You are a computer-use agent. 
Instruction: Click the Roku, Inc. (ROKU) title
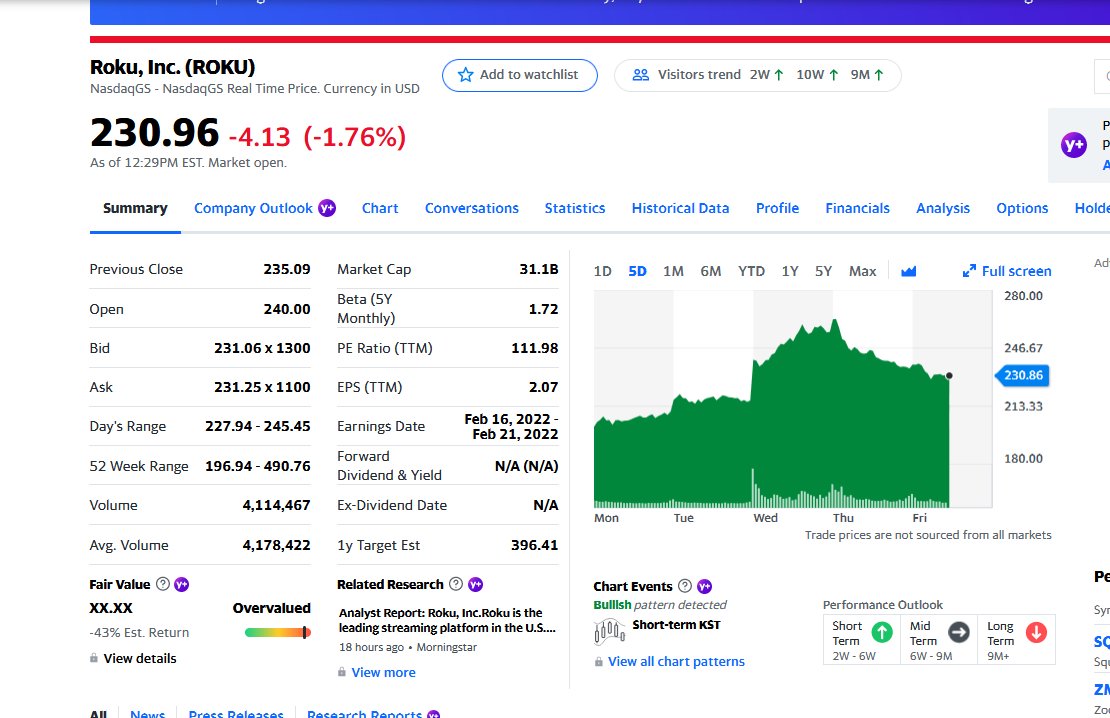(172, 67)
